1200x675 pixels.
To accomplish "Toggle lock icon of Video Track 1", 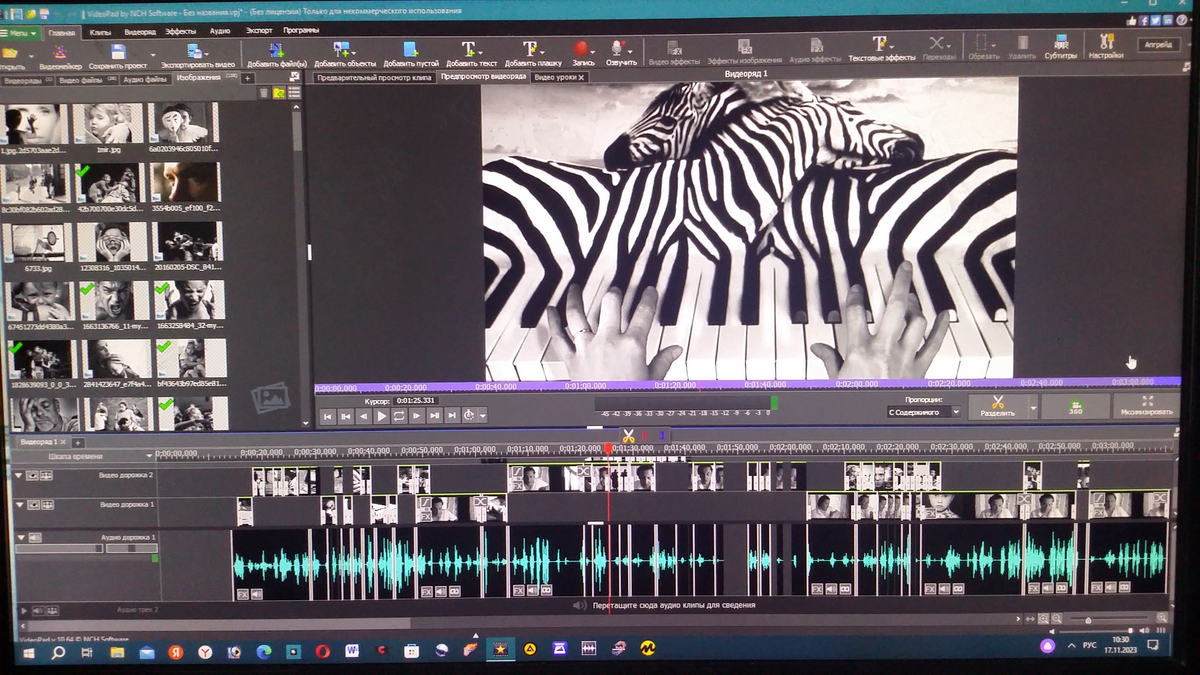I will pyautogui.click(x=46, y=504).
